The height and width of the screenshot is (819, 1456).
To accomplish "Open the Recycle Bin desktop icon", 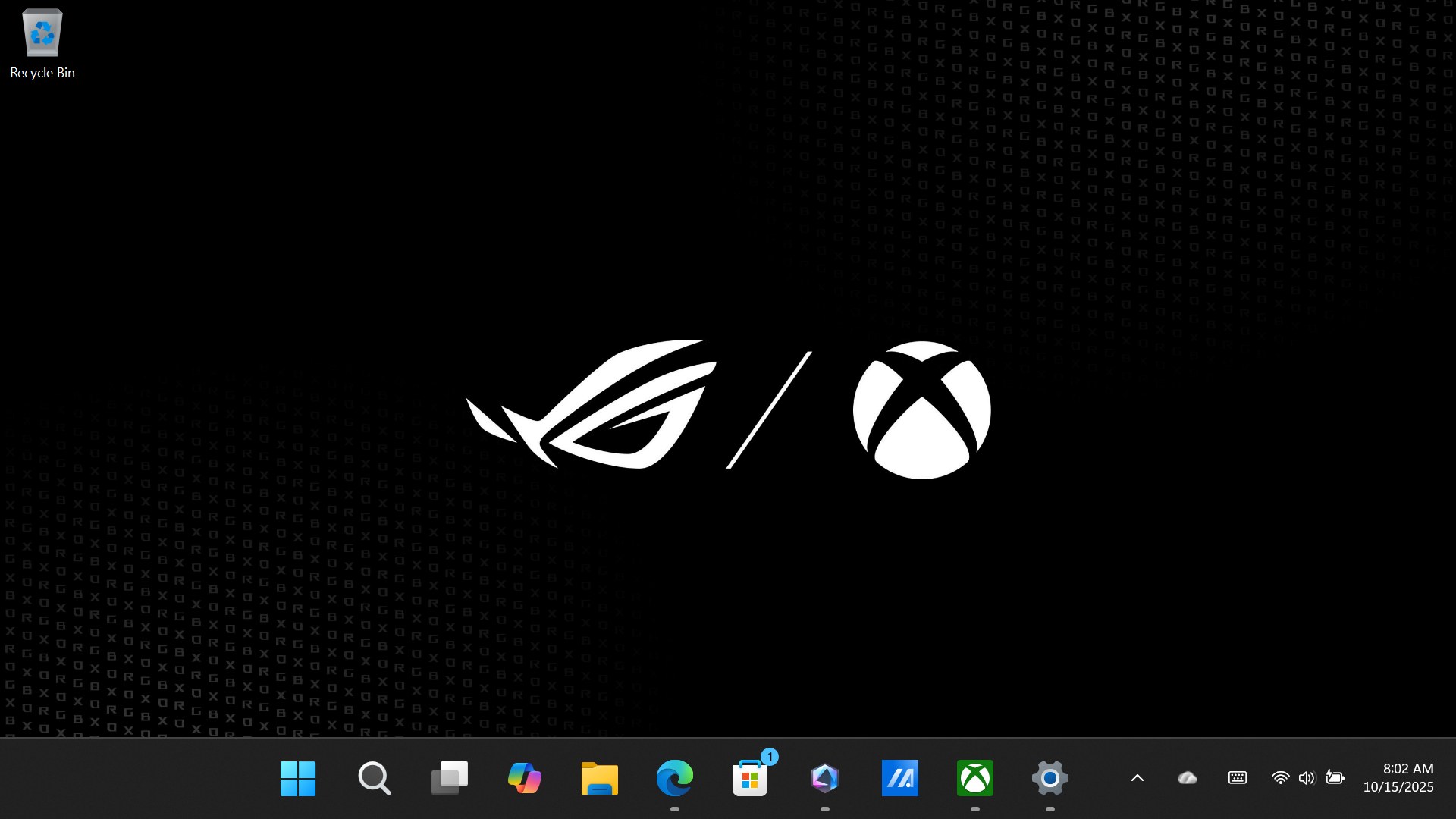I will 42,44.
